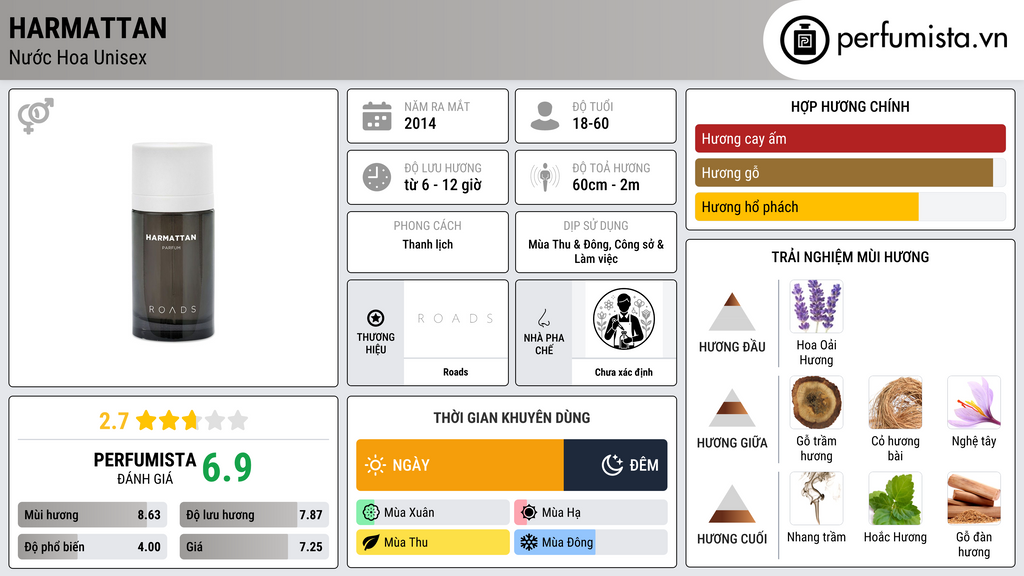Click the Giá 7.25 rating bar
The width and height of the screenshot is (1024, 576).
[x=254, y=547]
